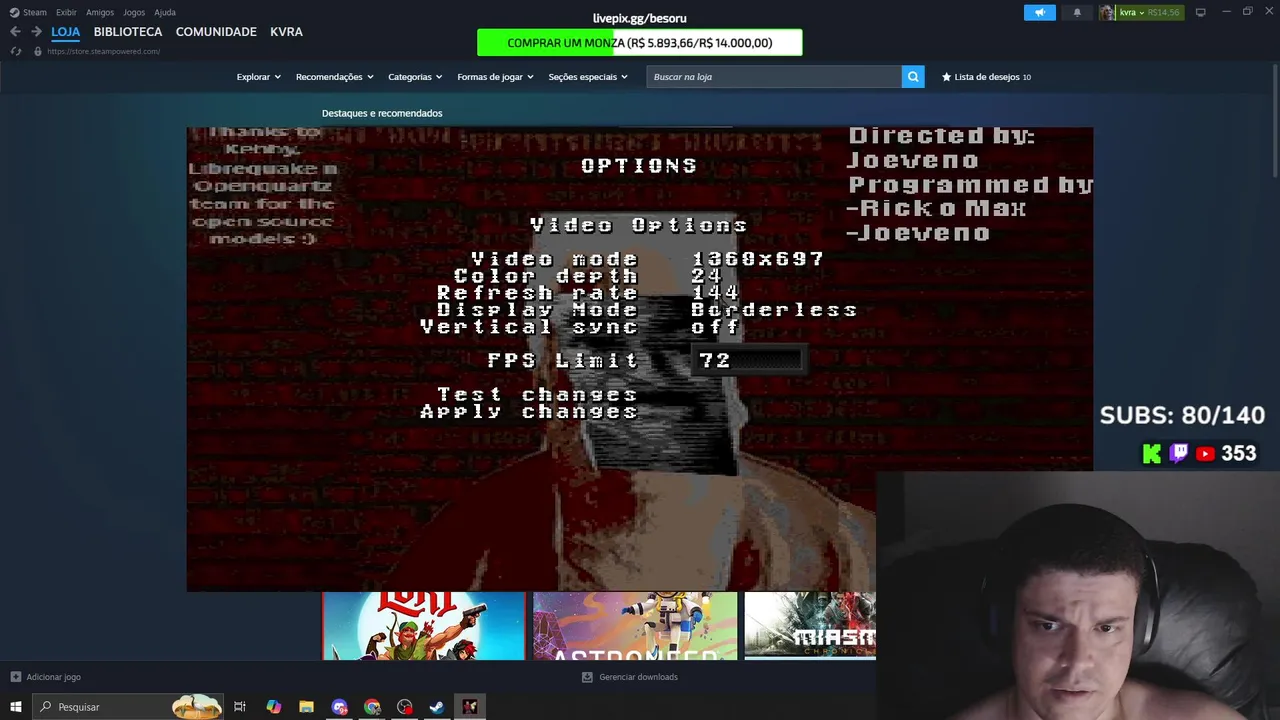Open the Exibir menu

[66, 12]
